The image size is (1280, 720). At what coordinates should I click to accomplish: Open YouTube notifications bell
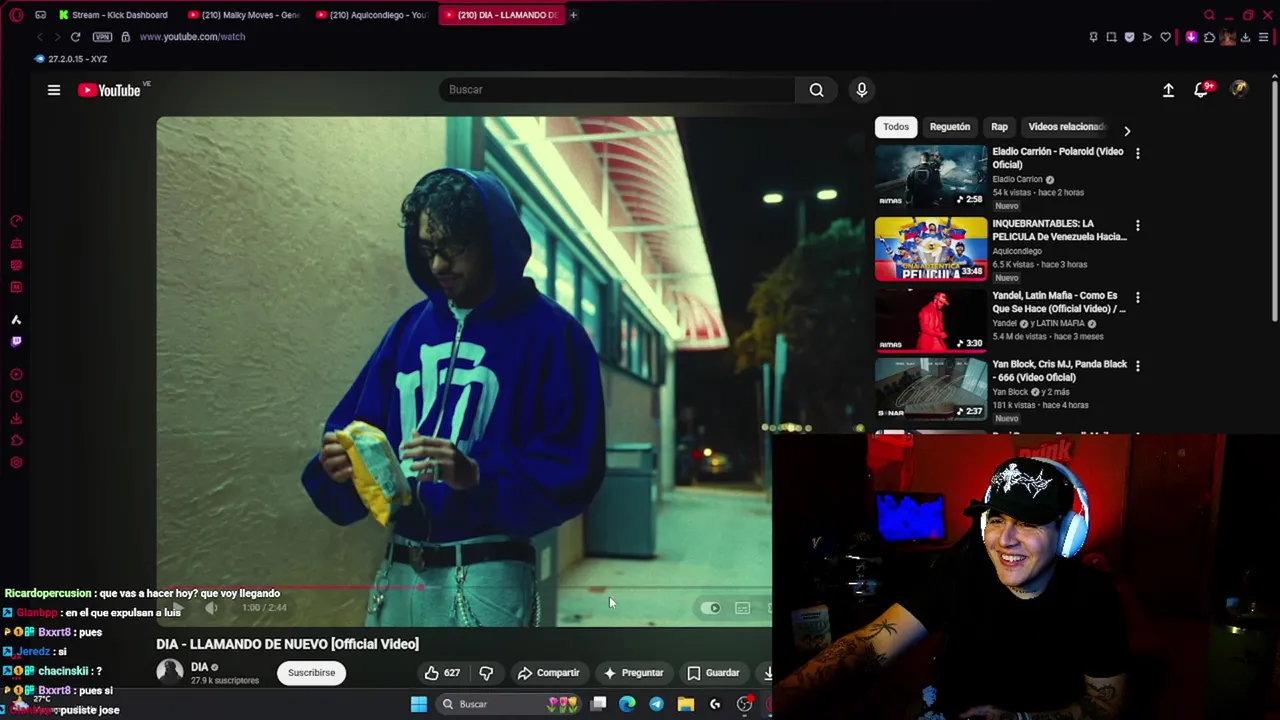point(1202,90)
